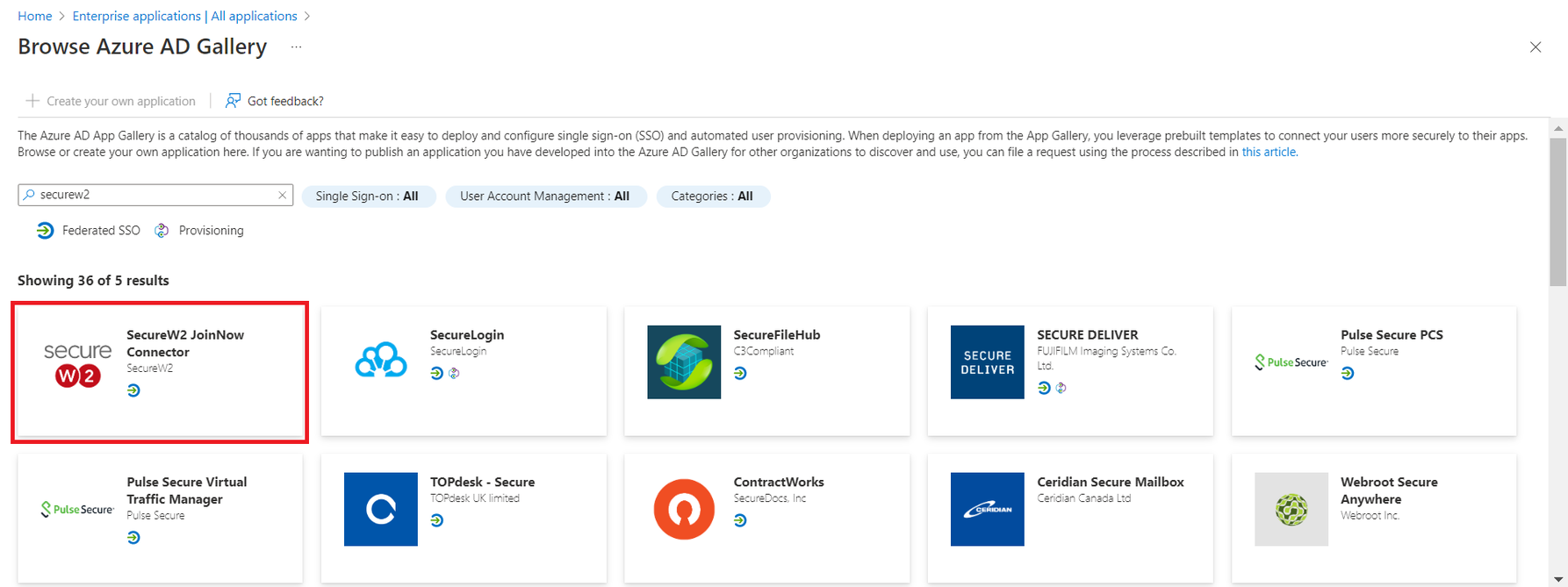Image resolution: width=1568 pixels, height=587 pixels.
Task: Click the plus icon for Create your own application
Action: 32,101
